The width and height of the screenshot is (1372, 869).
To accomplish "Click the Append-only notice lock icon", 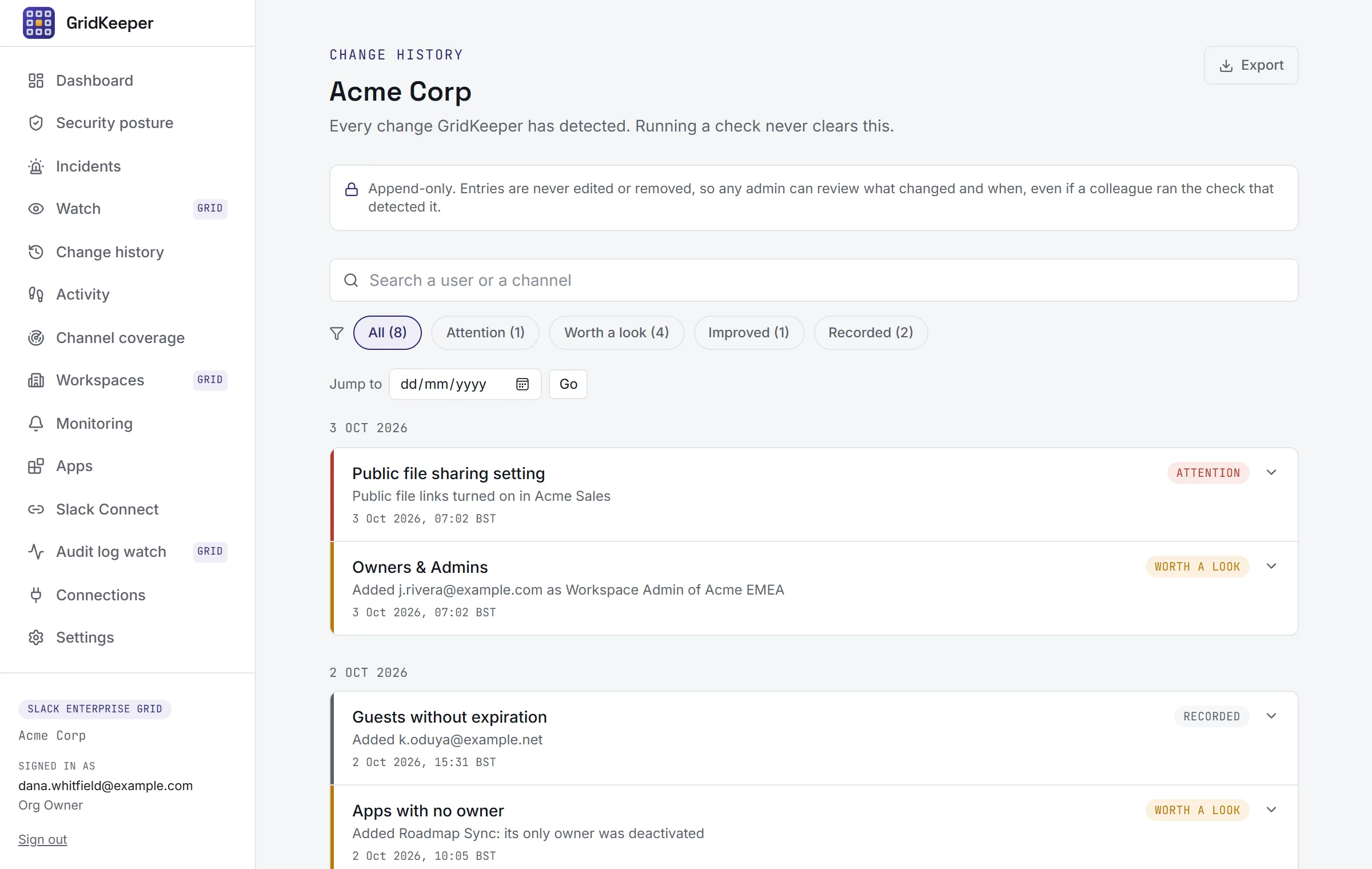I will [352, 189].
